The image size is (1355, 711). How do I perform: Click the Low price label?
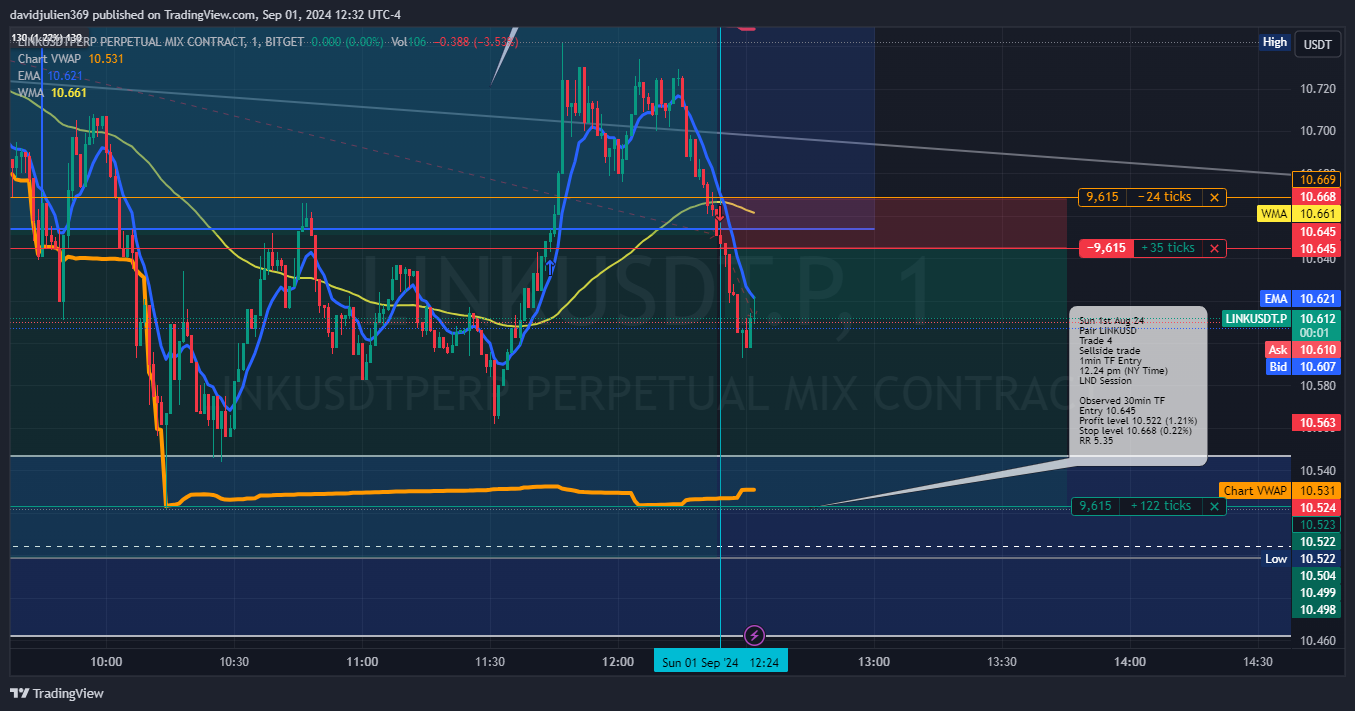click(1276, 559)
